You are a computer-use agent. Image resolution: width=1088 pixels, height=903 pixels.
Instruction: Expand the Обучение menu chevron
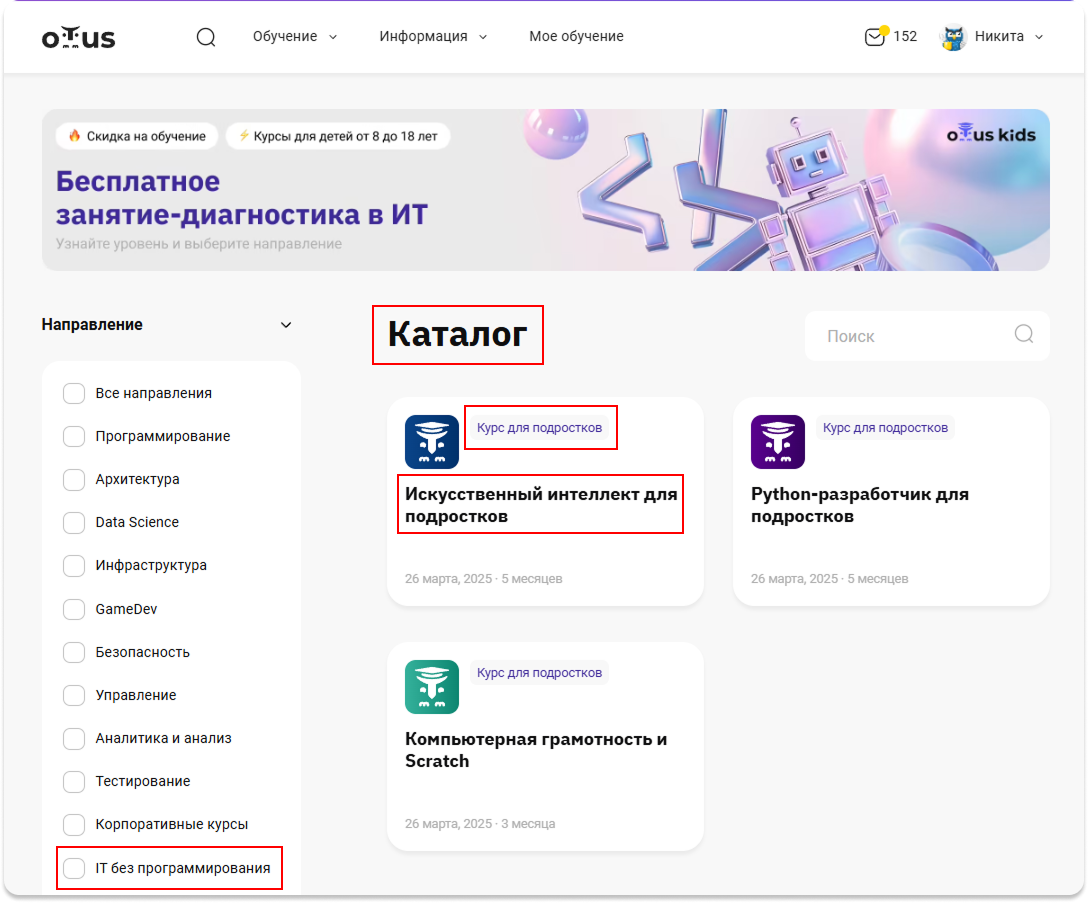click(x=333, y=37)
